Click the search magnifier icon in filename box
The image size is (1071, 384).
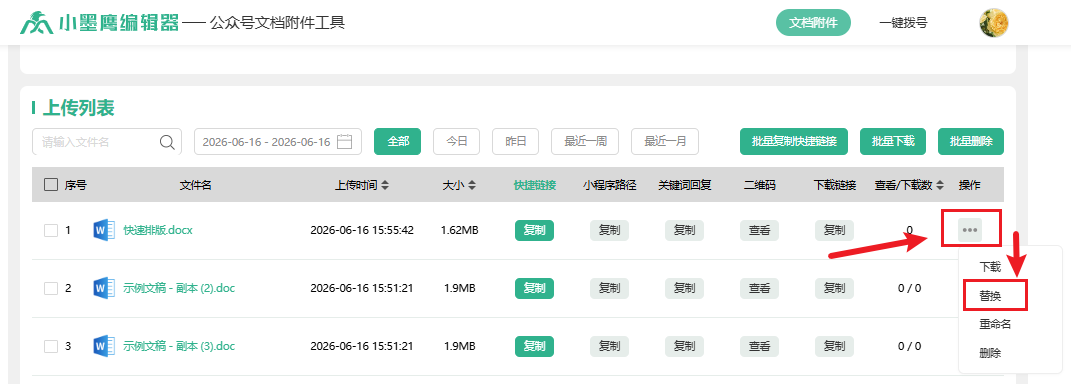coord(167,142)
